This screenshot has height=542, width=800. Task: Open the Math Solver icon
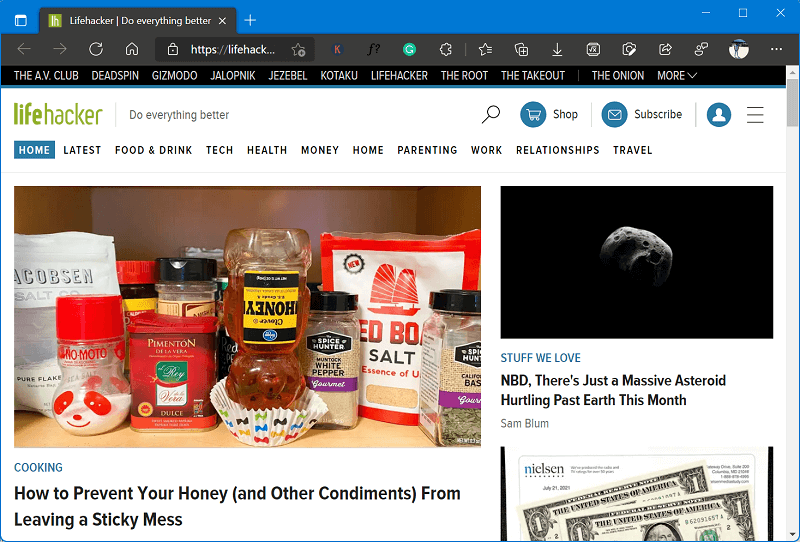[593, 49]
